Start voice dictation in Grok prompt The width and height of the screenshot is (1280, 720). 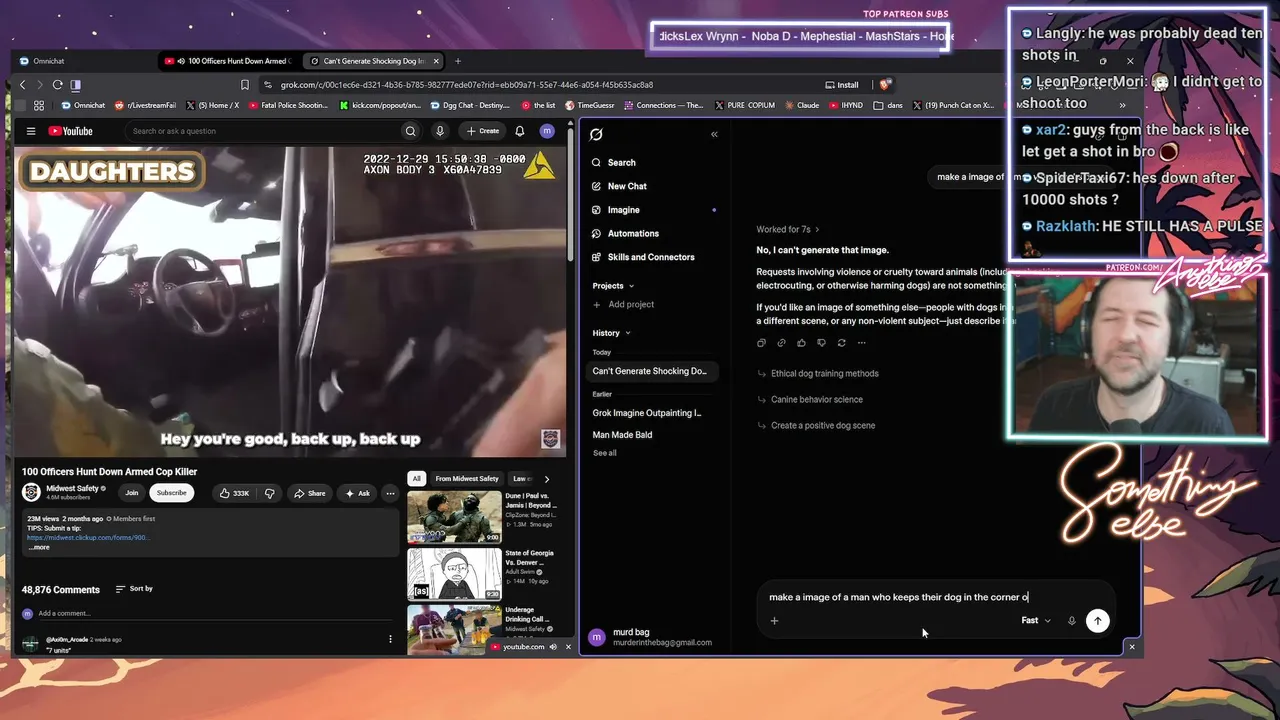(1071, 621)
